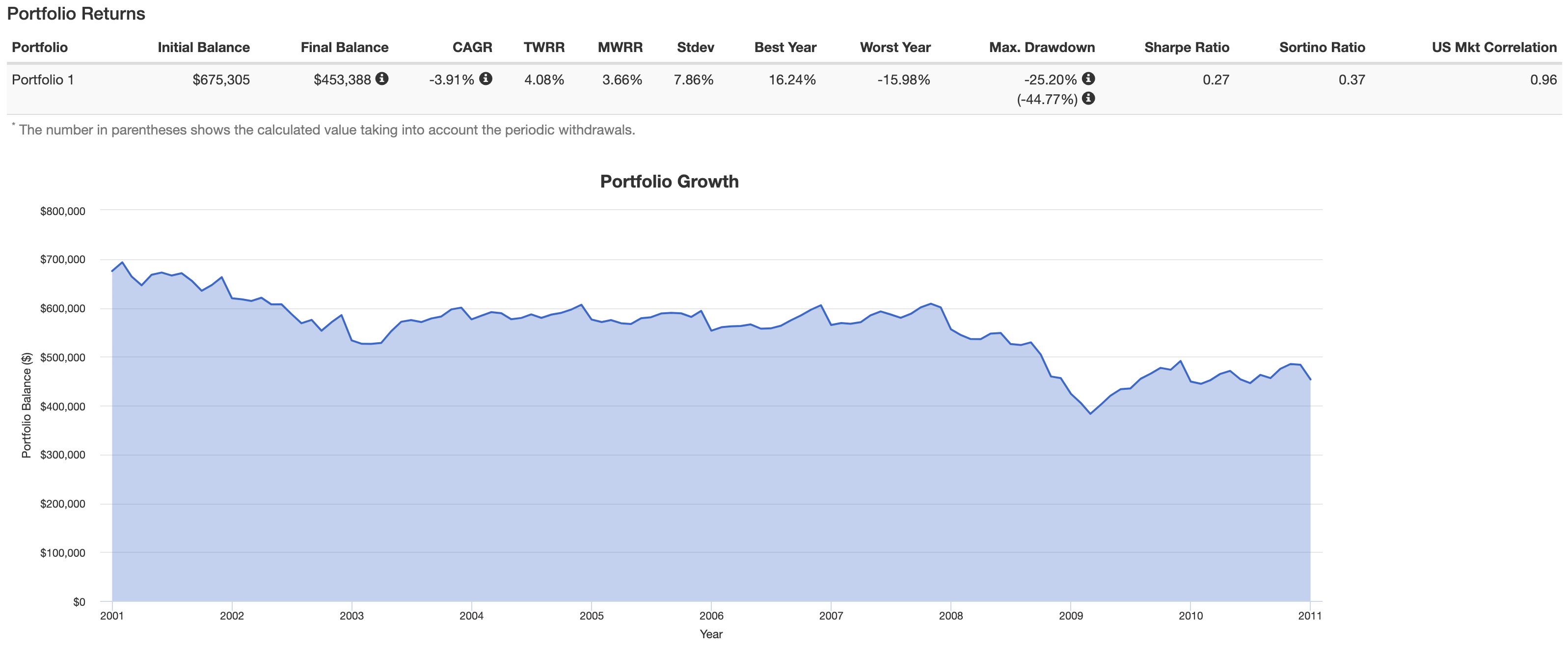Viewport: 1568px width, 649px height.
Task: Select the Worst Year column header
Action: click(895, 48)
